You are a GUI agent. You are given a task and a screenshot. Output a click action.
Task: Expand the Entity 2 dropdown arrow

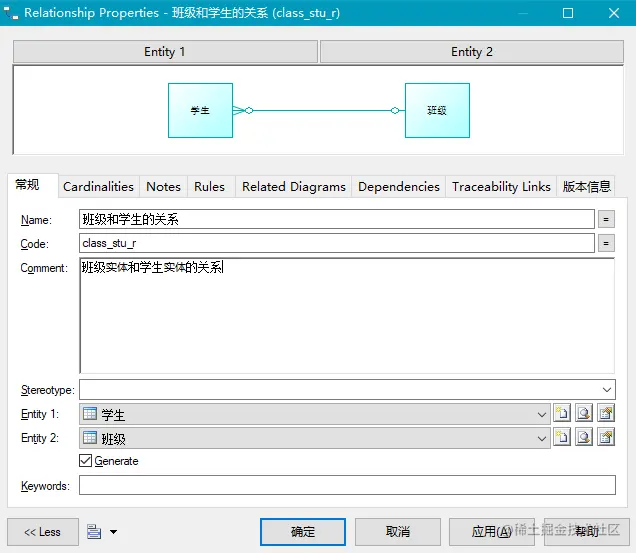541,438
